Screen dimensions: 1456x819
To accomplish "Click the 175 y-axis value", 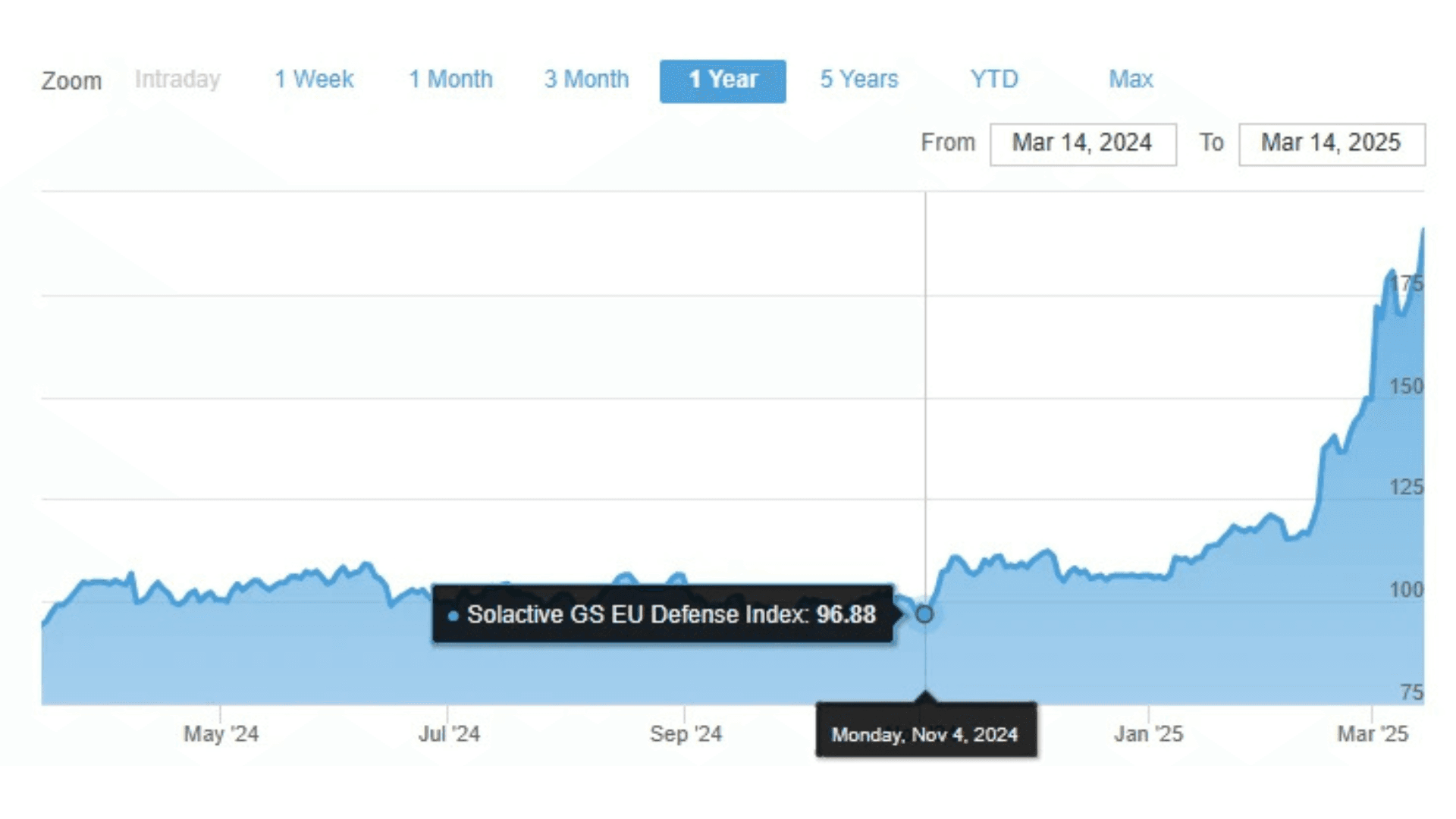I will click(x=1407, y=284).
